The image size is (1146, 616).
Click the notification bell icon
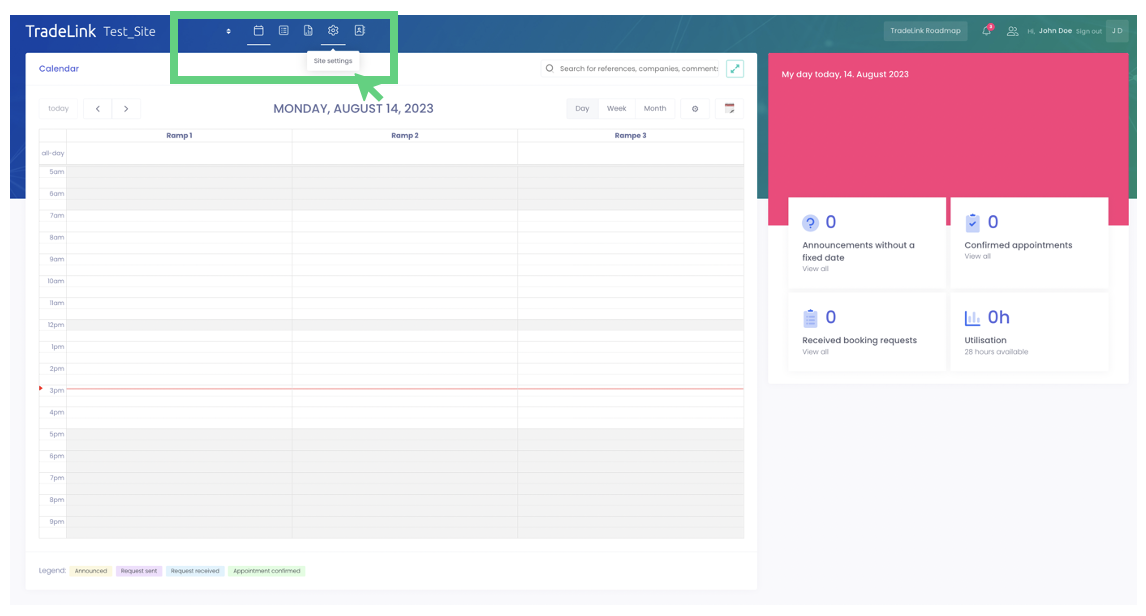(987, 31)
